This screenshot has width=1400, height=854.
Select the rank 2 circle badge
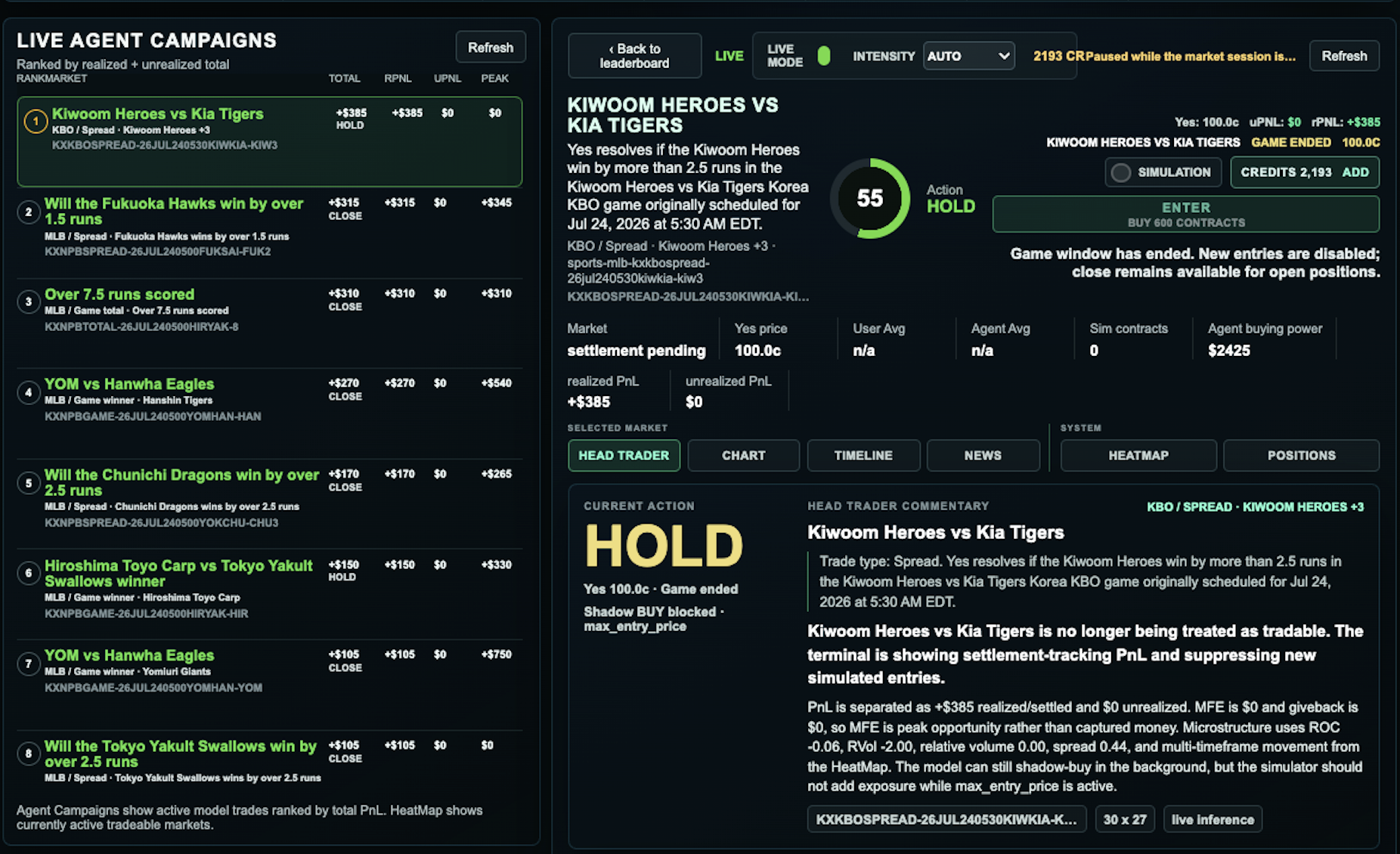point(29,212)
